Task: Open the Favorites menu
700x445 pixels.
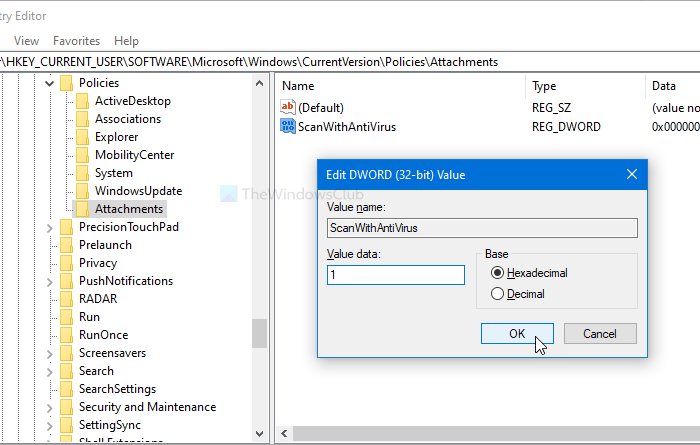Action: pyautogui.click(x=76, y=41)
